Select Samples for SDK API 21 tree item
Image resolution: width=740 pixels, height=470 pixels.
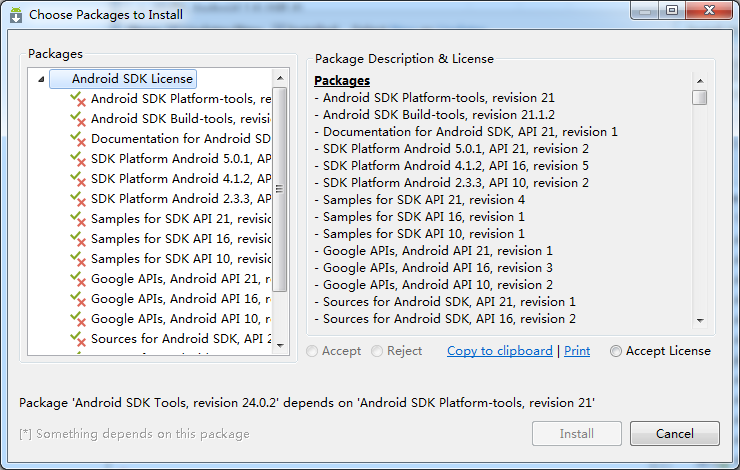pos(181,218)
